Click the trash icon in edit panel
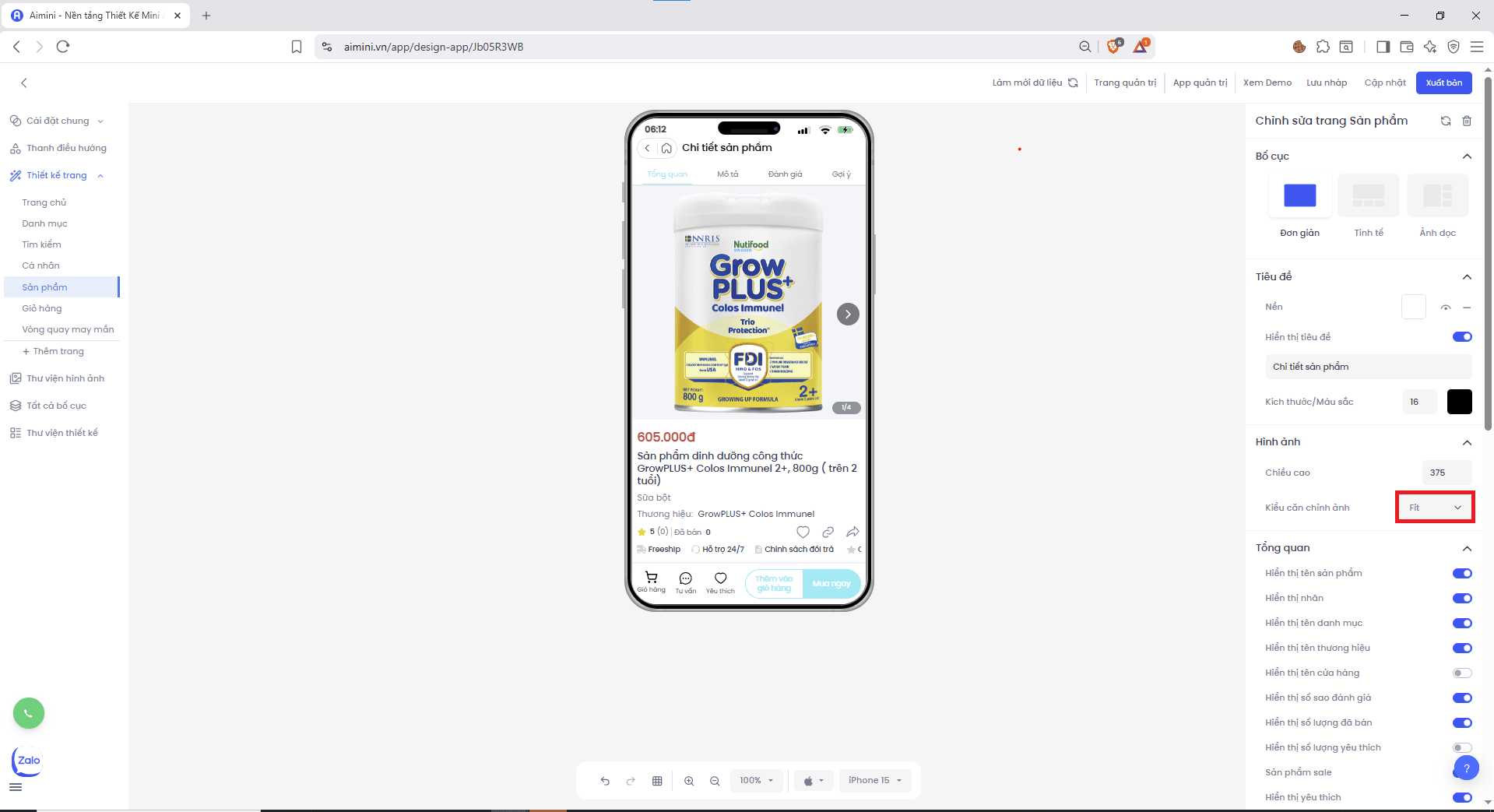The image size is (1494, 812). tap(1467, 121)
